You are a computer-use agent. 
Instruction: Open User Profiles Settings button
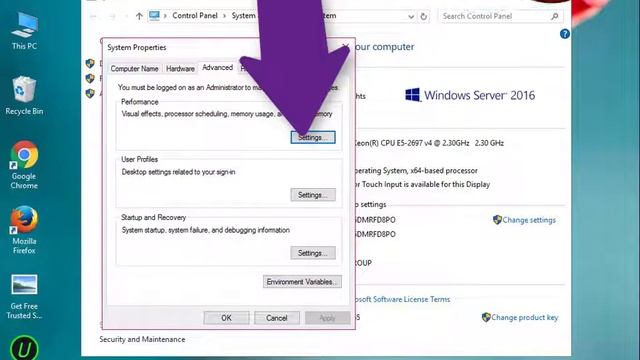point(313,195)
